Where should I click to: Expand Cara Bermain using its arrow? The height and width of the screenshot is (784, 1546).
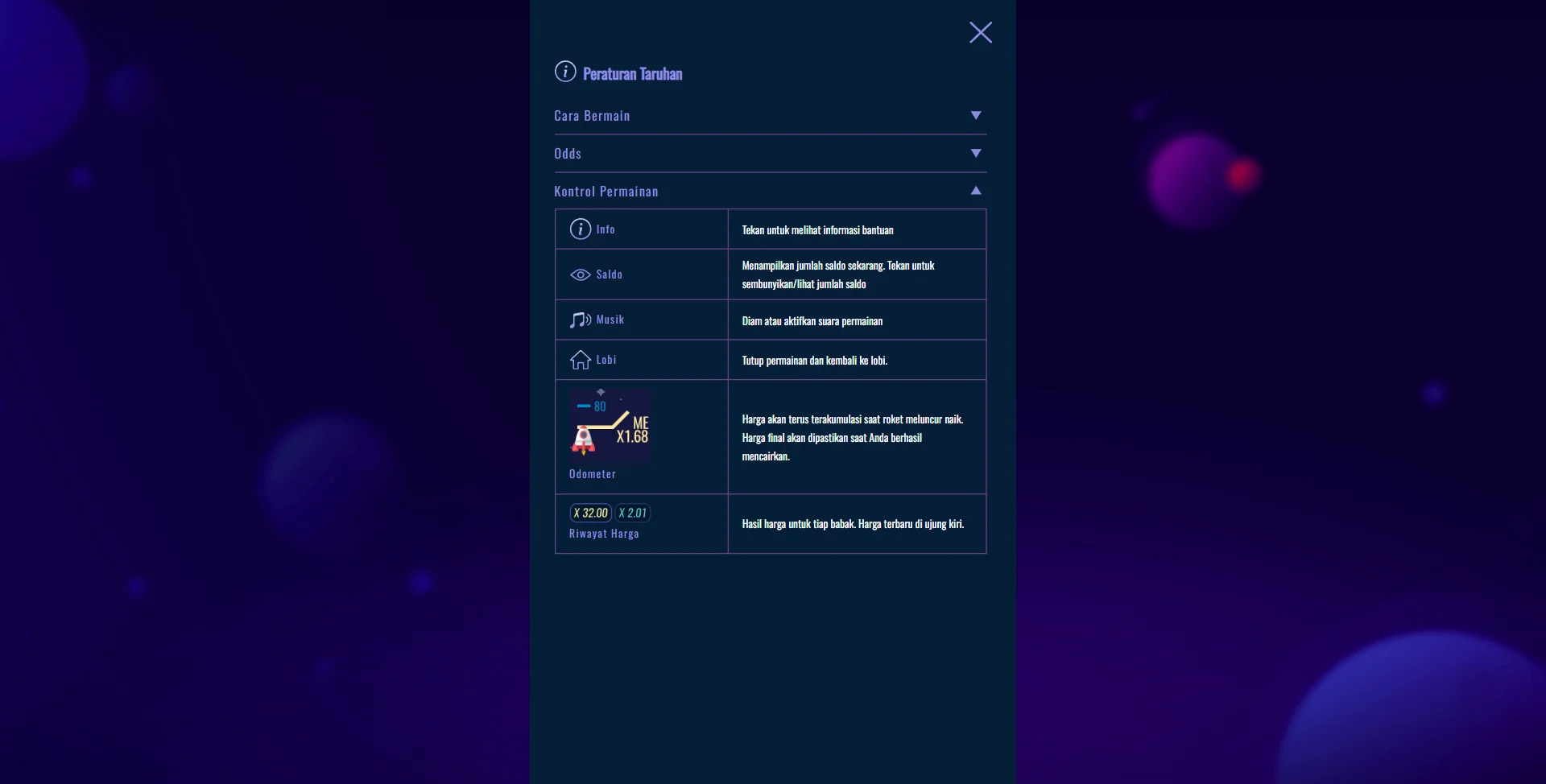(x=975, y=116)
